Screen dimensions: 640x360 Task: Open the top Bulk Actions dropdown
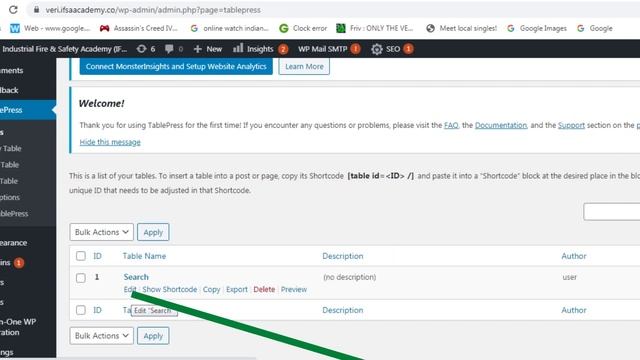(101, 232)
